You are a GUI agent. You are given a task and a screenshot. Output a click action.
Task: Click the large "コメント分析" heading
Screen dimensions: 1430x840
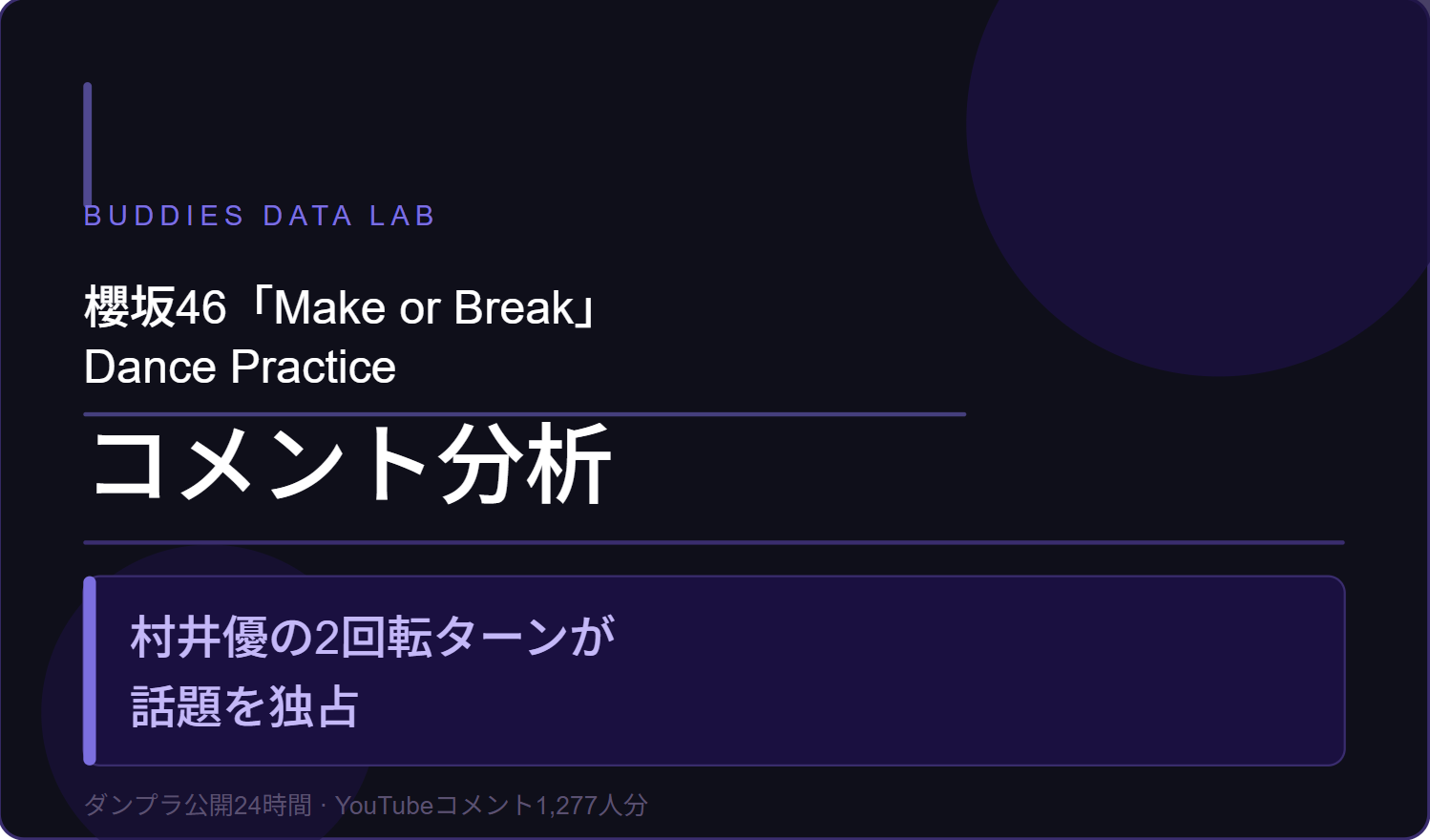(350, 465)
